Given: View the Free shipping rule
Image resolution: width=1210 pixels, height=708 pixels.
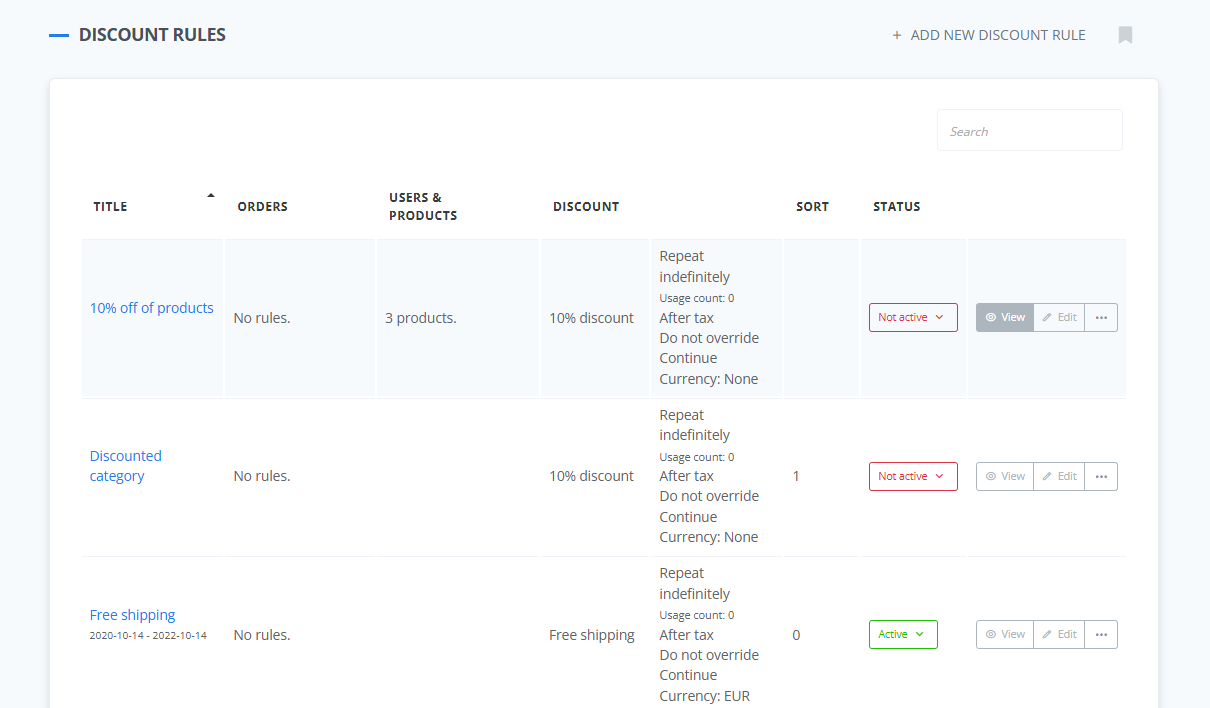Looking at the screenshot, I should click(1005, 634).
